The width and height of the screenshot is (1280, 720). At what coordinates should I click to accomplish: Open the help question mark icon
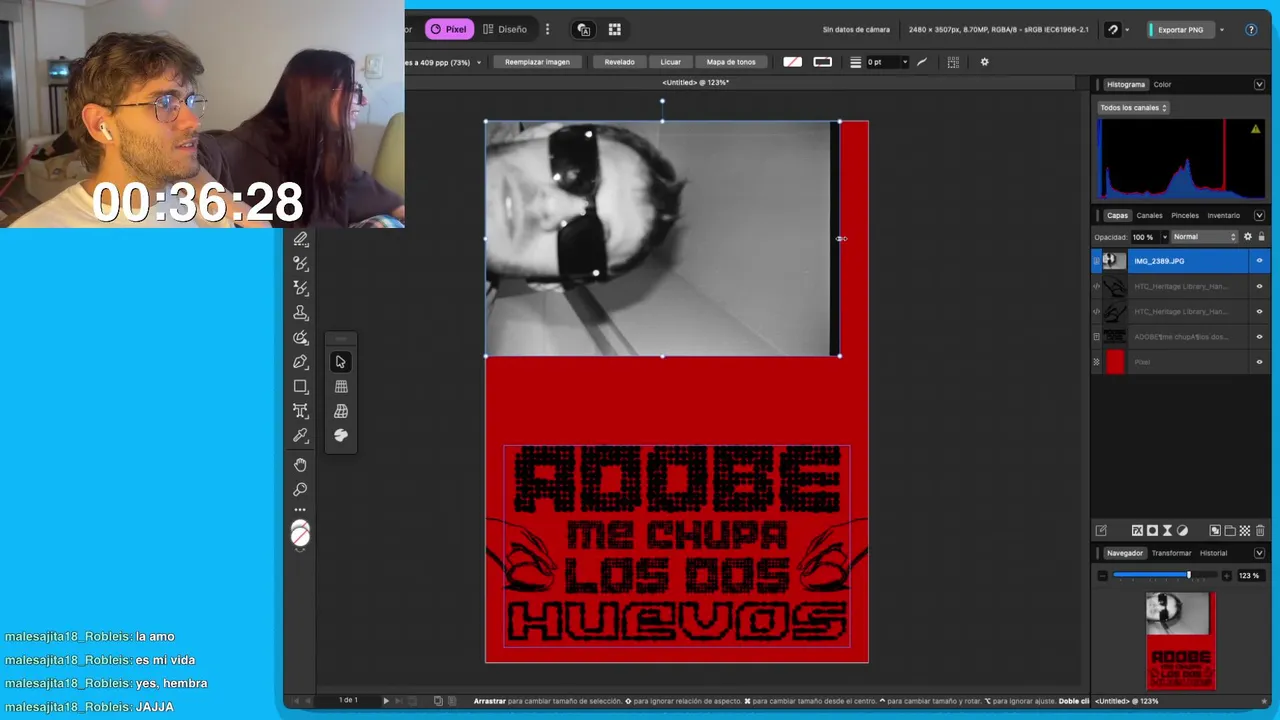point(1251,30)
